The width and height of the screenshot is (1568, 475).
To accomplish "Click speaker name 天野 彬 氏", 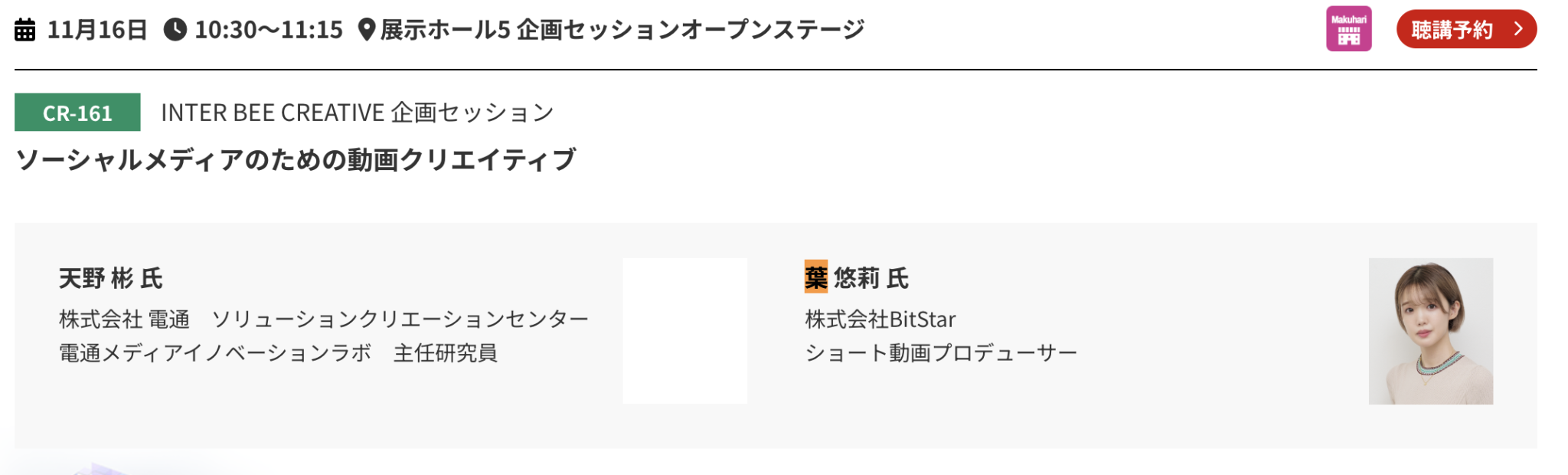I will pos(111,278).
